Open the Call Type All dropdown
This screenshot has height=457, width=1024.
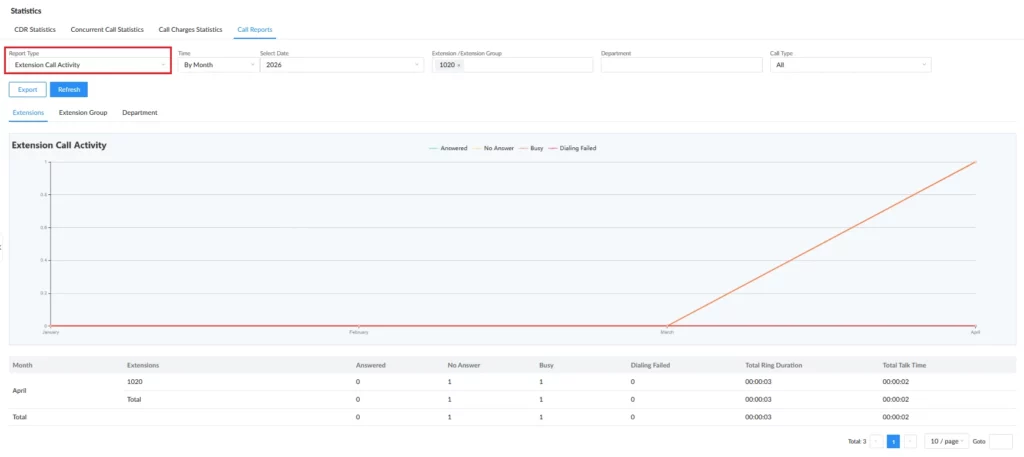tap(850, 65)
